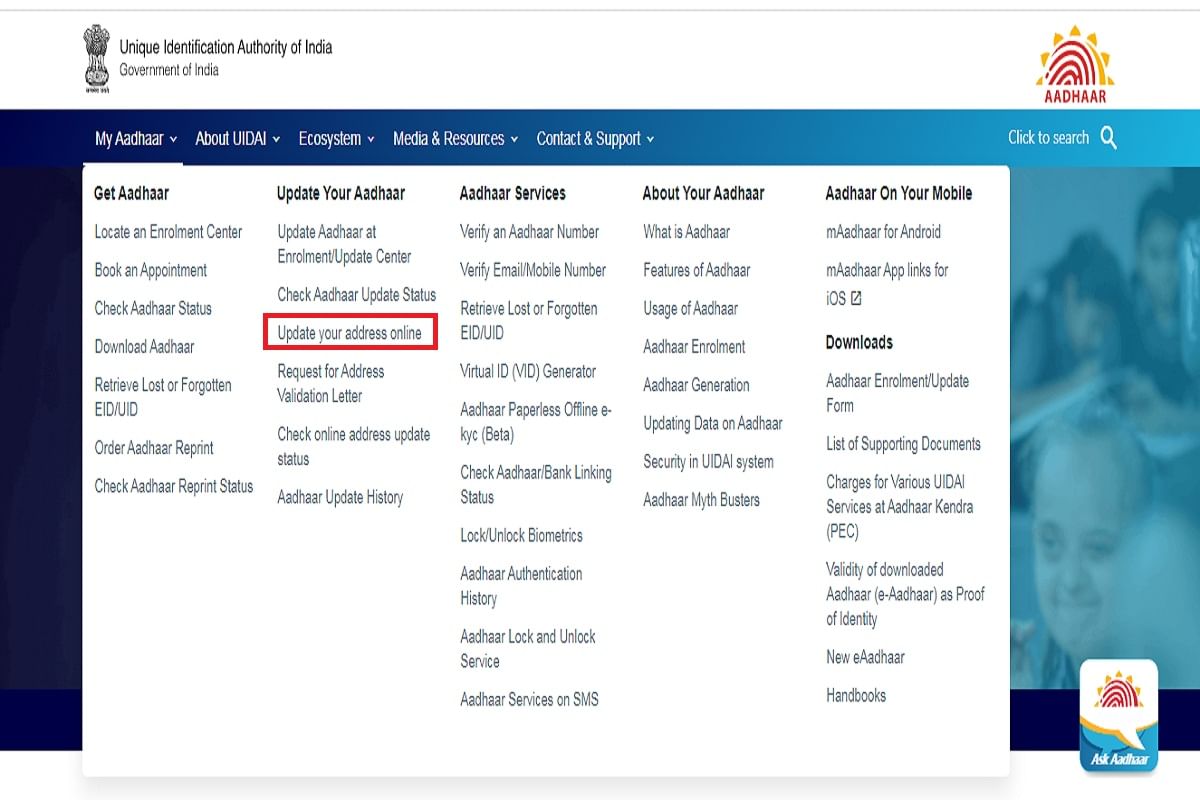Expand the Media & Resources dropdown
1200x800 pixels.
449,139
